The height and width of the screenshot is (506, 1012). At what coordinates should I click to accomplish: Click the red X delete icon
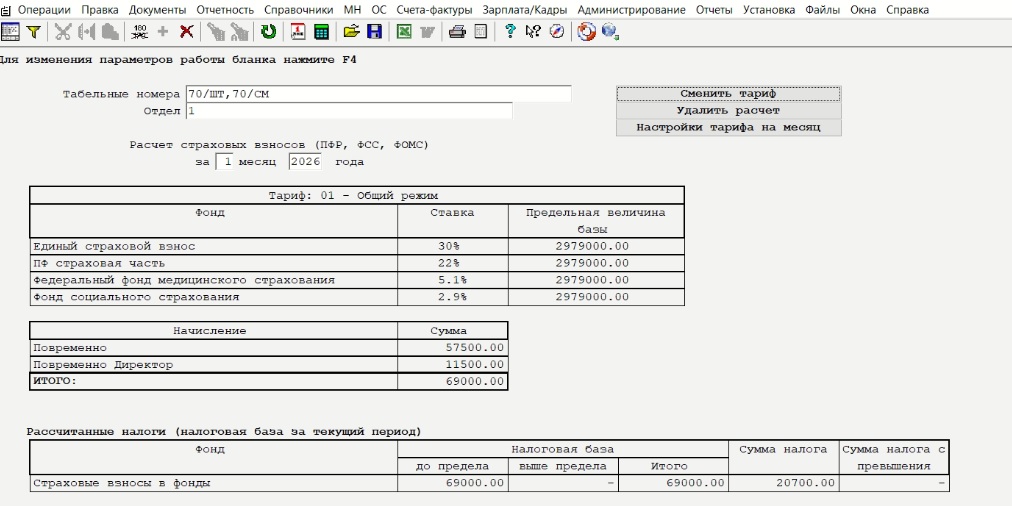click(x=187, y=32)
